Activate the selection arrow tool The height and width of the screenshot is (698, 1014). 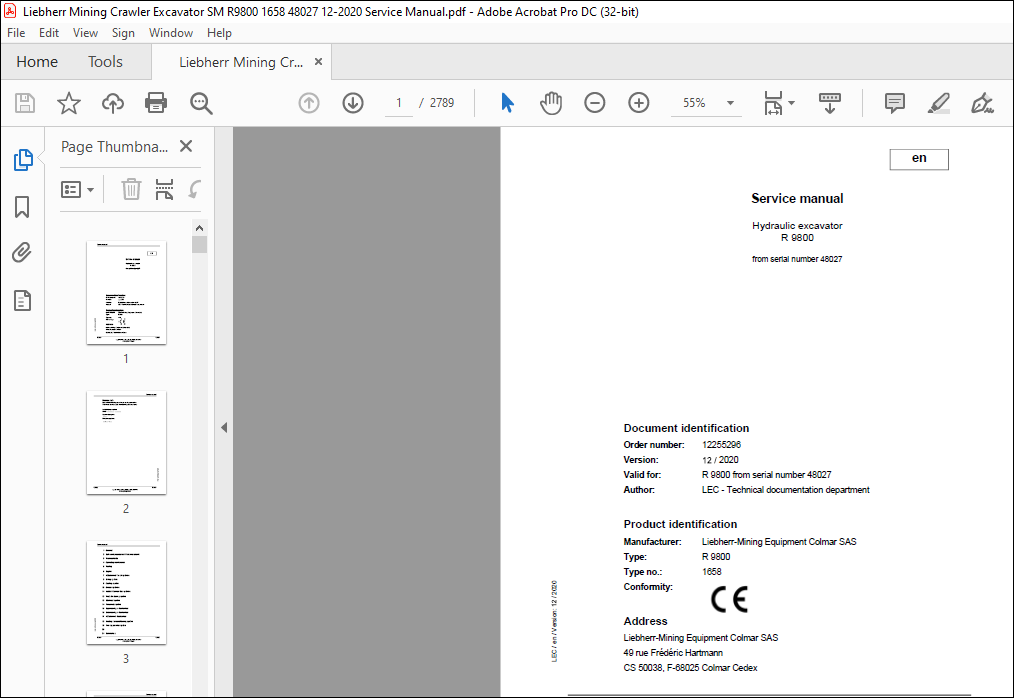[508, 103]
